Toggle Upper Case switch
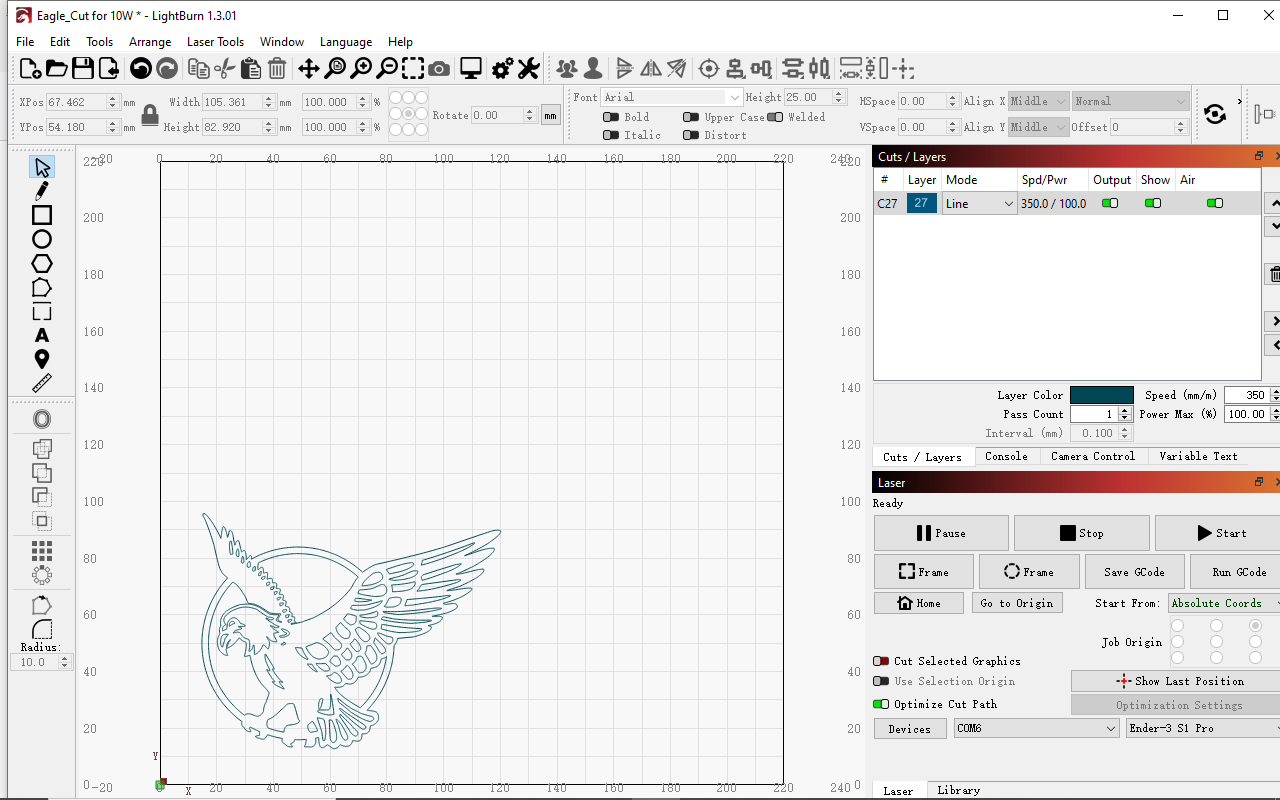1280x800 pixels. [x=690, y=117]
